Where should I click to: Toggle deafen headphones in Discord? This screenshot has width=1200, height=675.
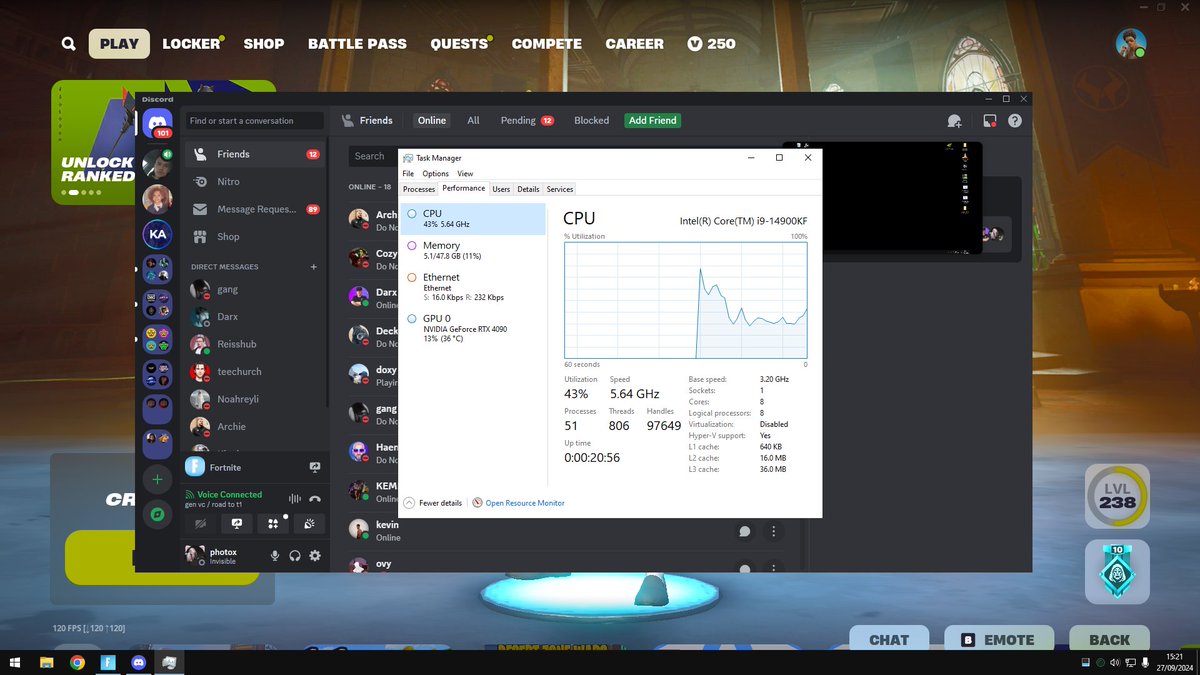pyautogui.click(x=295, y=555)
